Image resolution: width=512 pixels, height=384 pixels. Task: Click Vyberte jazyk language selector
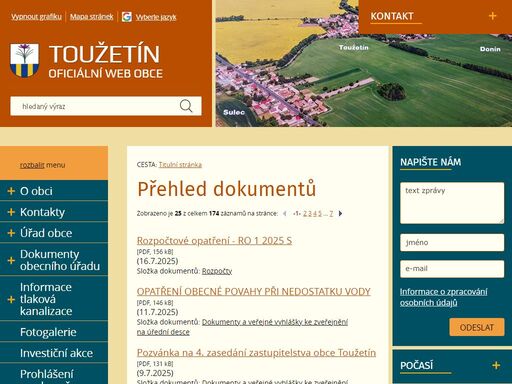pos(156,17)
